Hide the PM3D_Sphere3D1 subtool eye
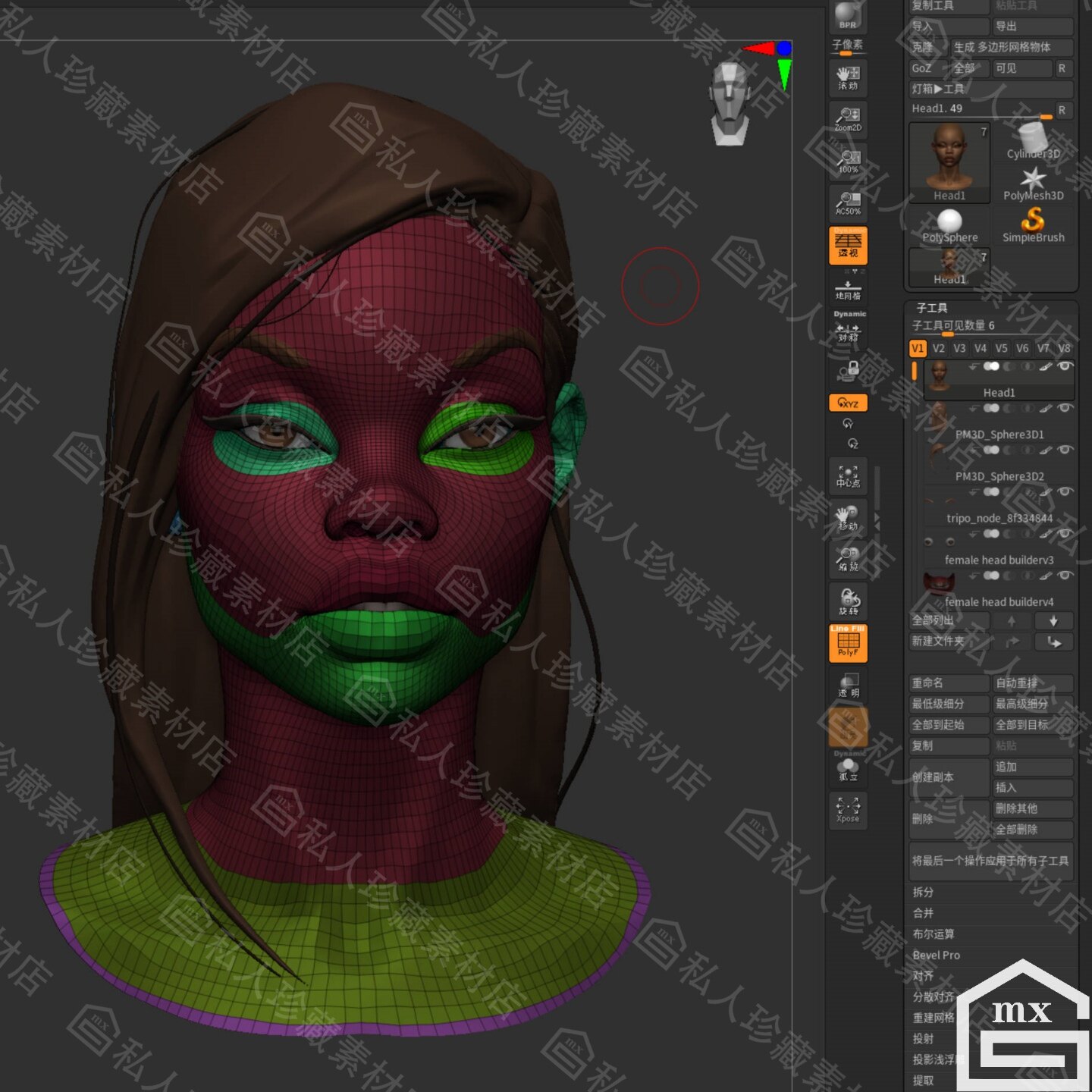Image resolution: width=1092 pixels, height=1092 pixels. point(1065,408)
